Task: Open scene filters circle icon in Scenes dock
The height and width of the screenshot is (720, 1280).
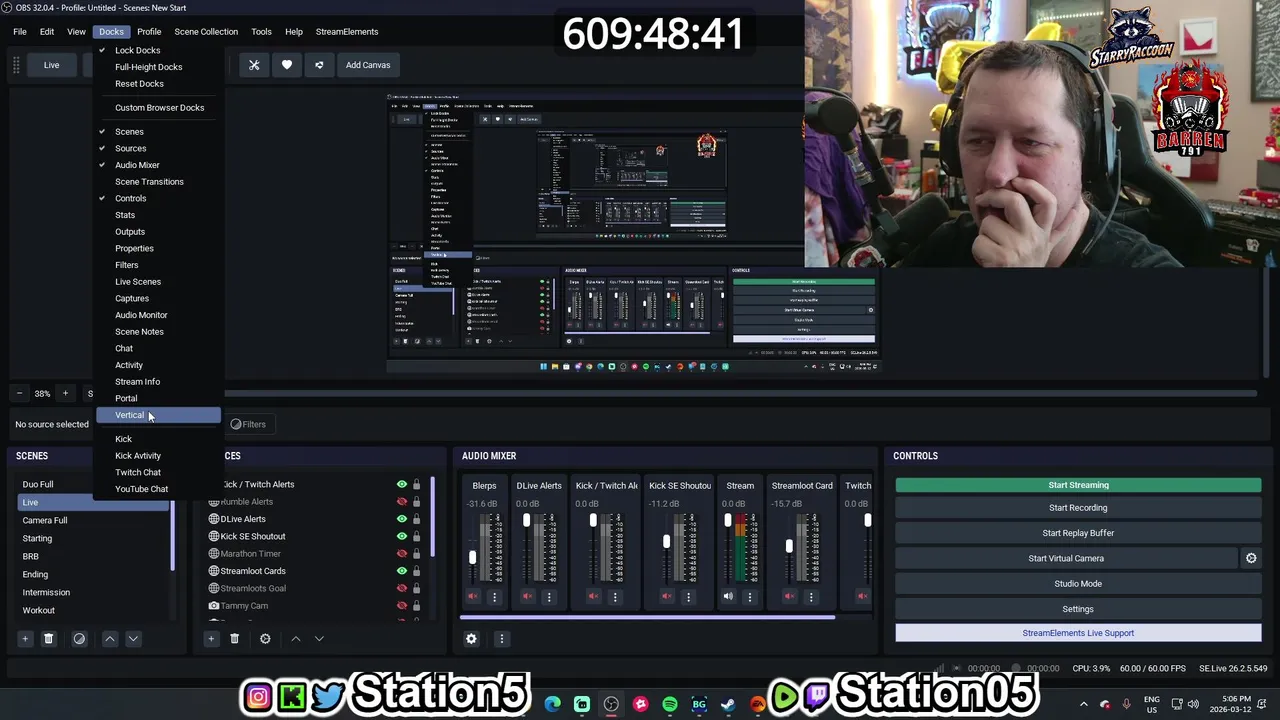Action: tap(79, 639)
